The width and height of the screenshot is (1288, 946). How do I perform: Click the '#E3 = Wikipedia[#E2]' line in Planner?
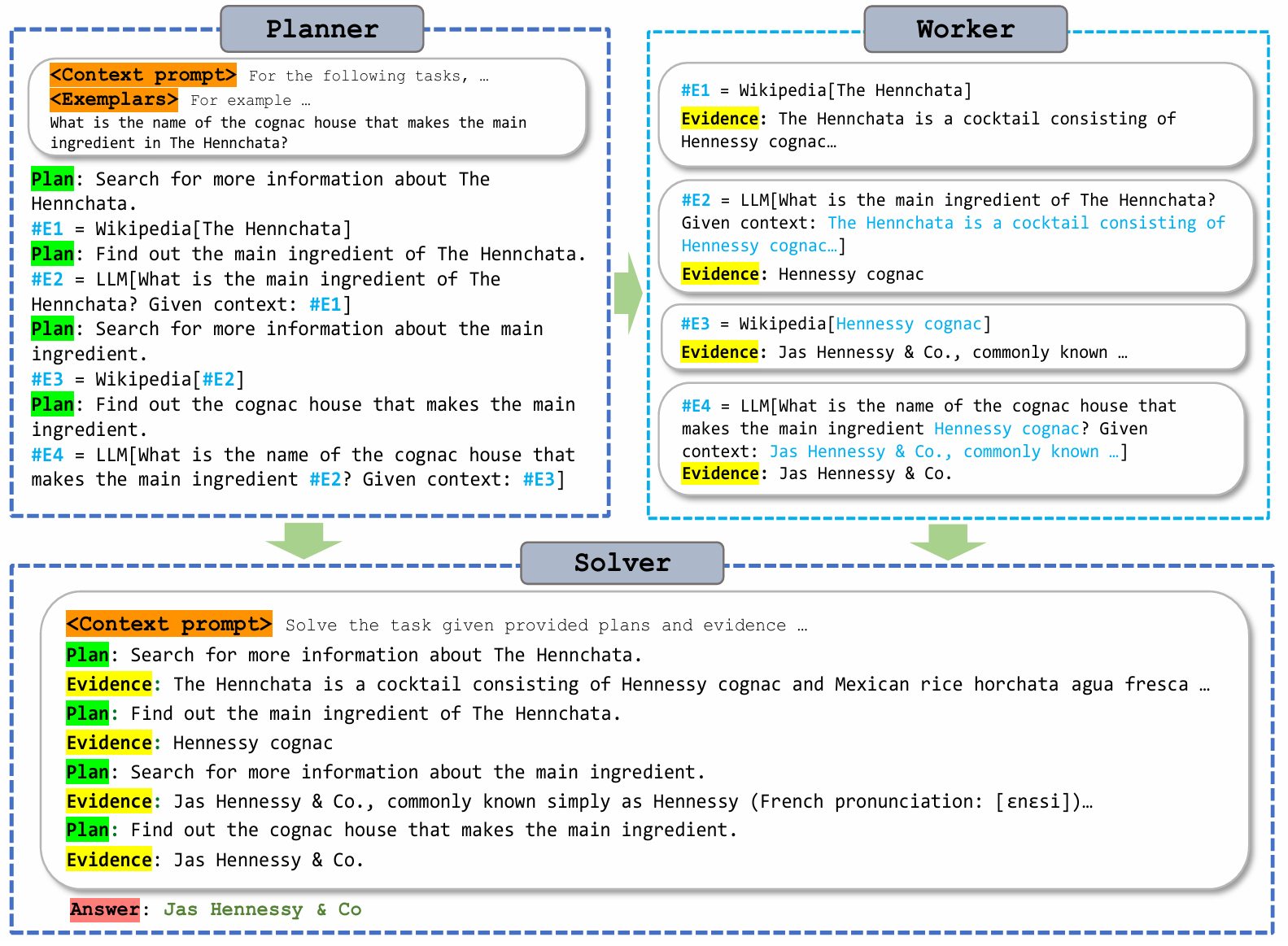tap(138, 379)
